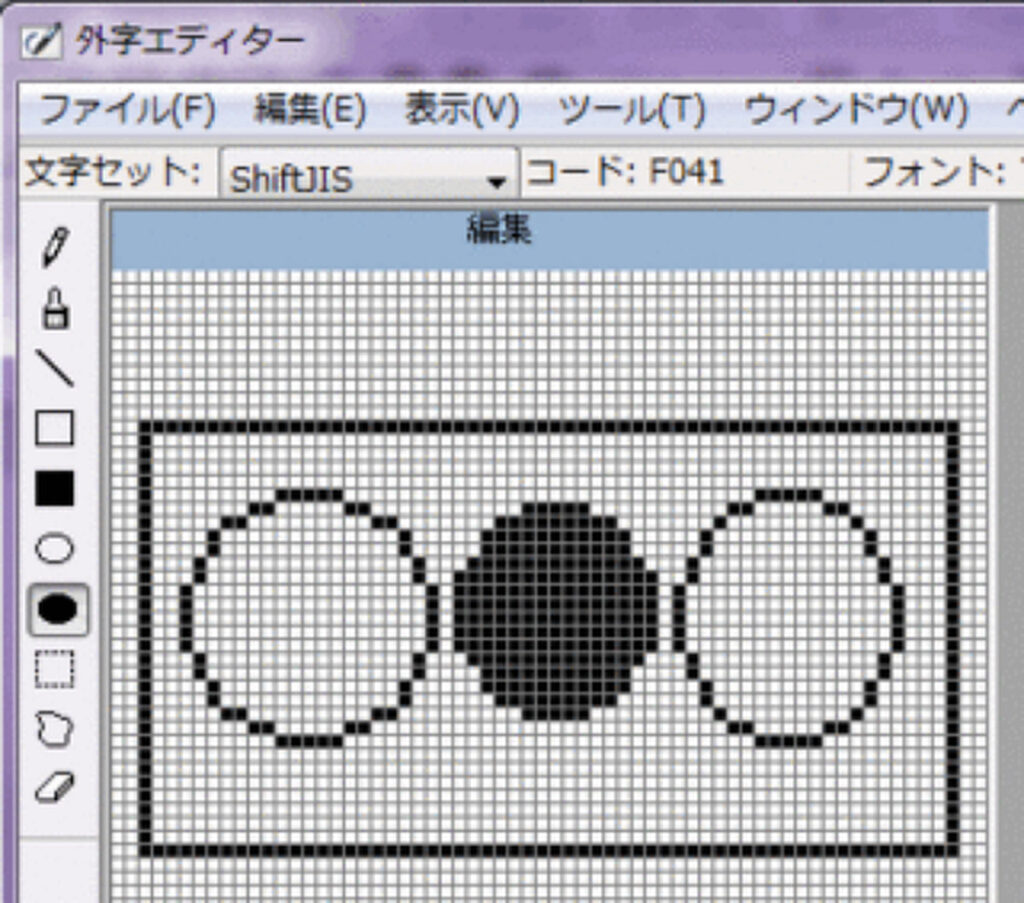1024x903 pixels.
Task: Click the filled black circle in the grid
Action: tap(556, 611)
